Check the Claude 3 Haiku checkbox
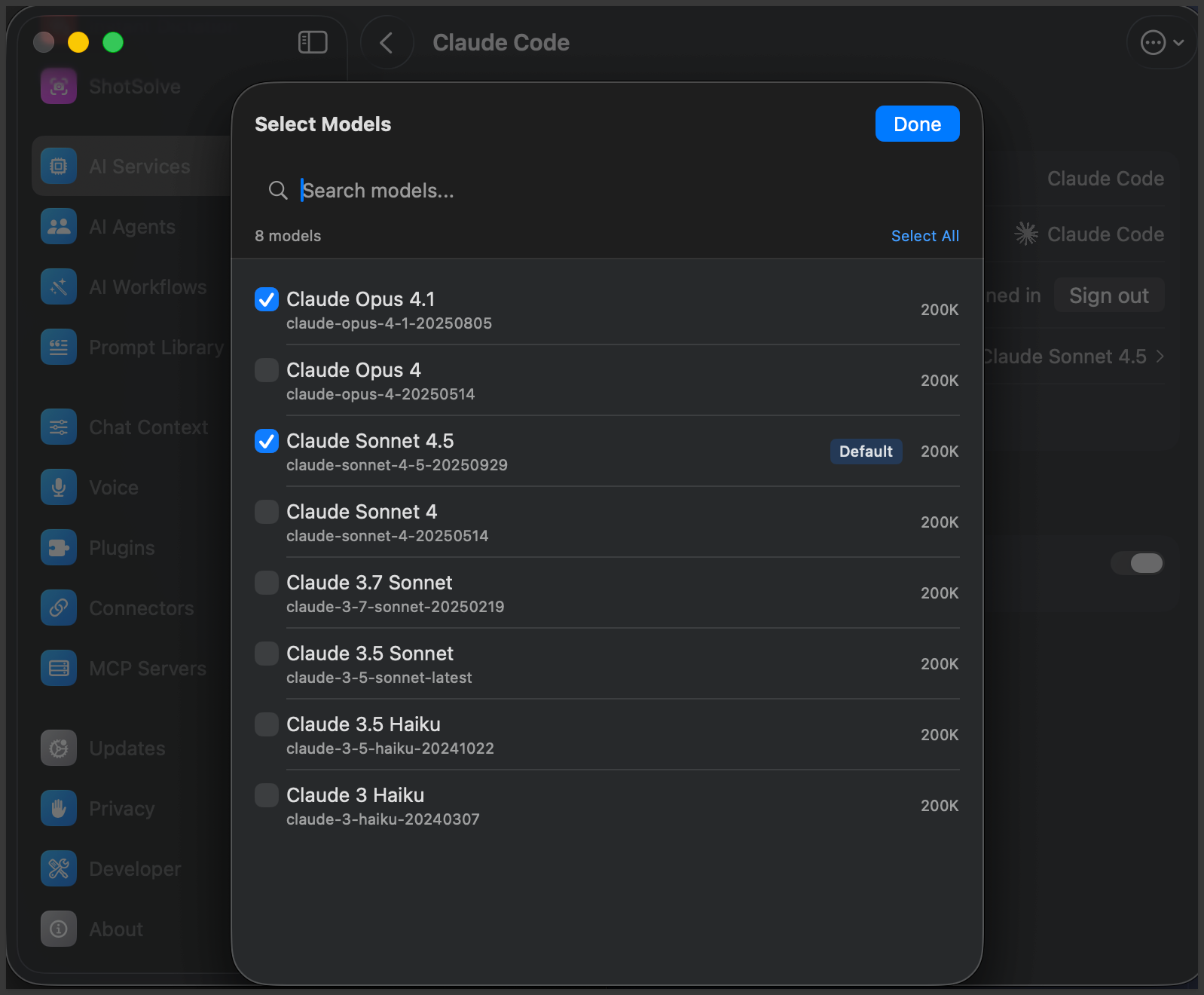 [267, 795]
